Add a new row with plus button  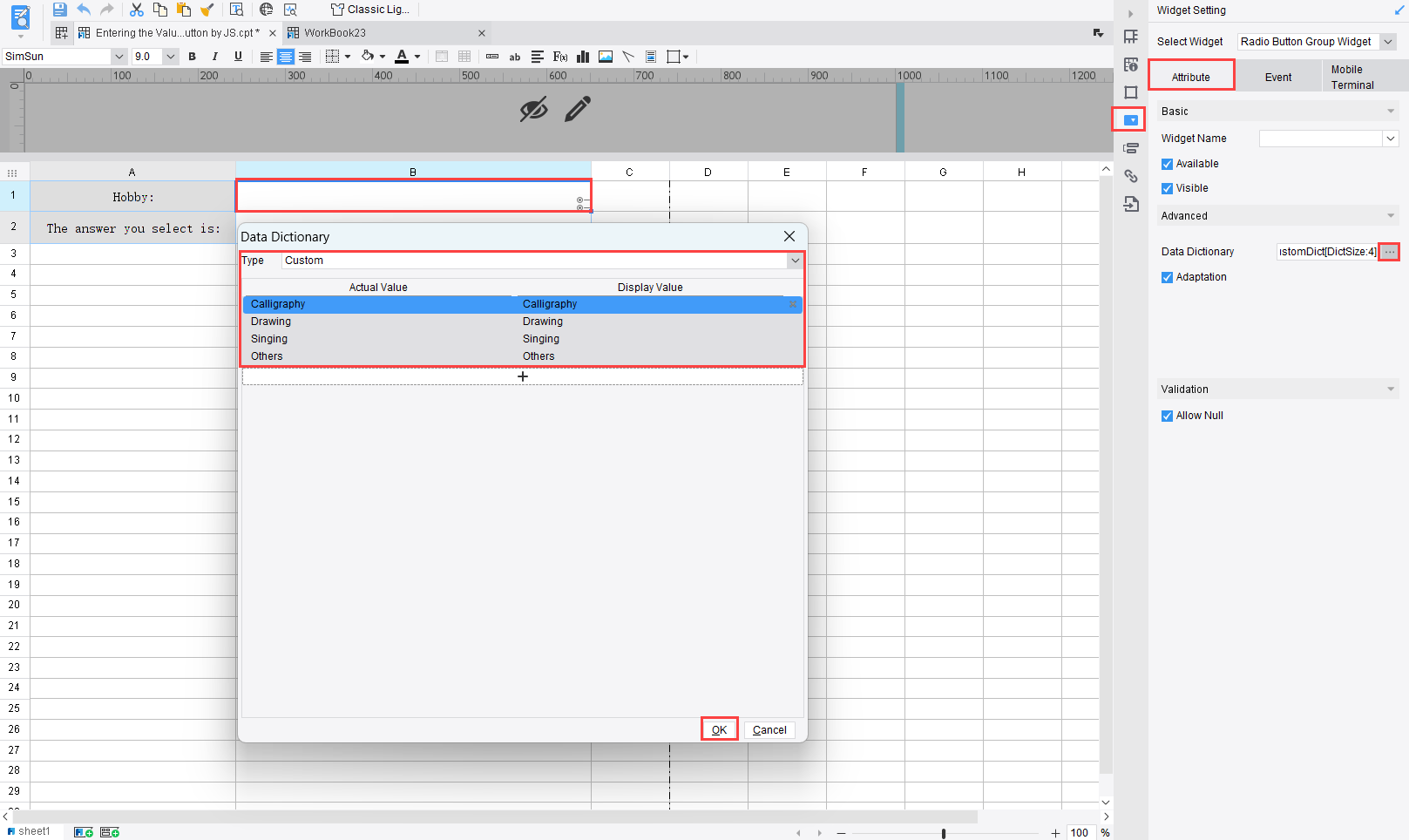point(523,376)
